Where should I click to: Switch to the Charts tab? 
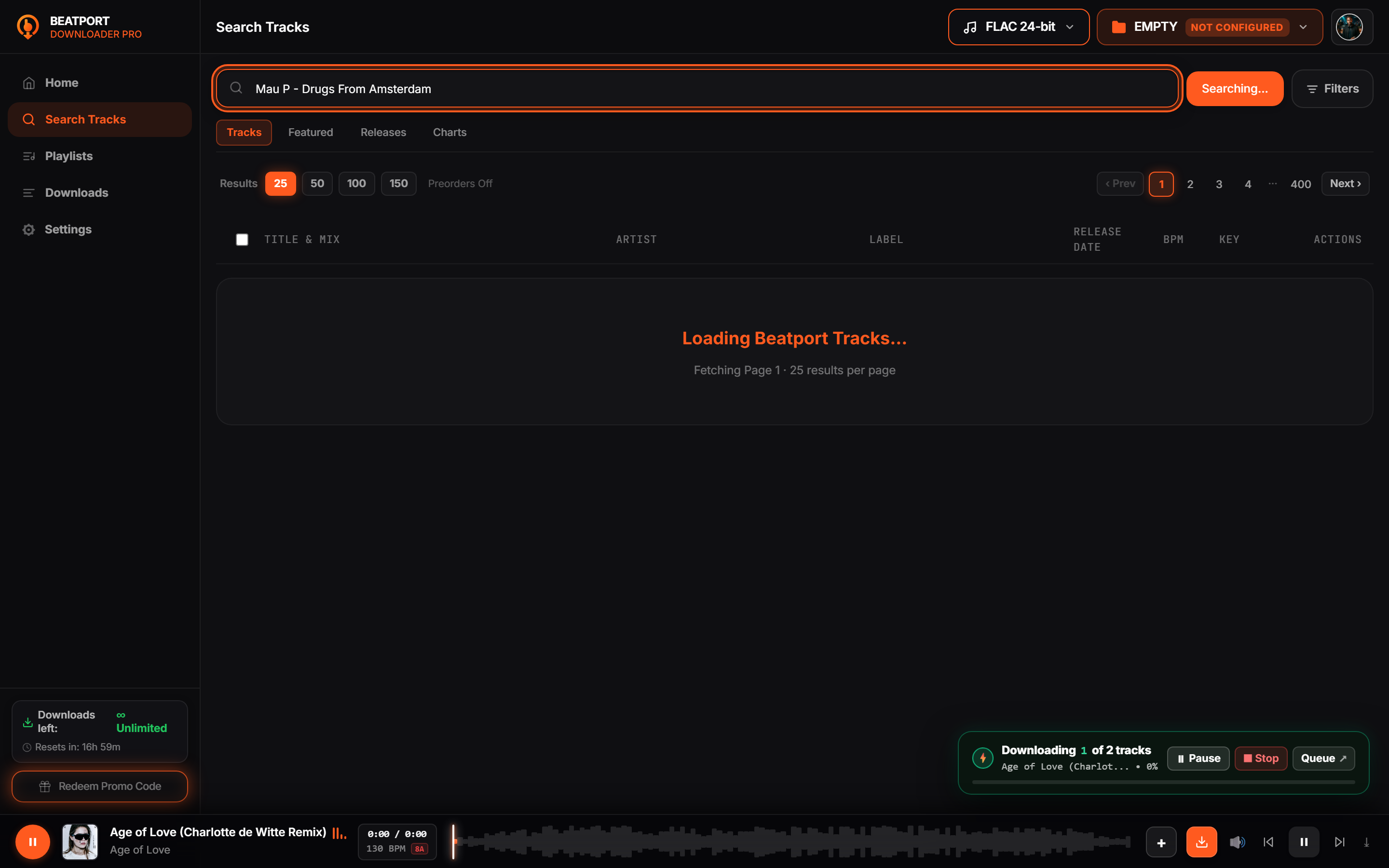point(449,132)
